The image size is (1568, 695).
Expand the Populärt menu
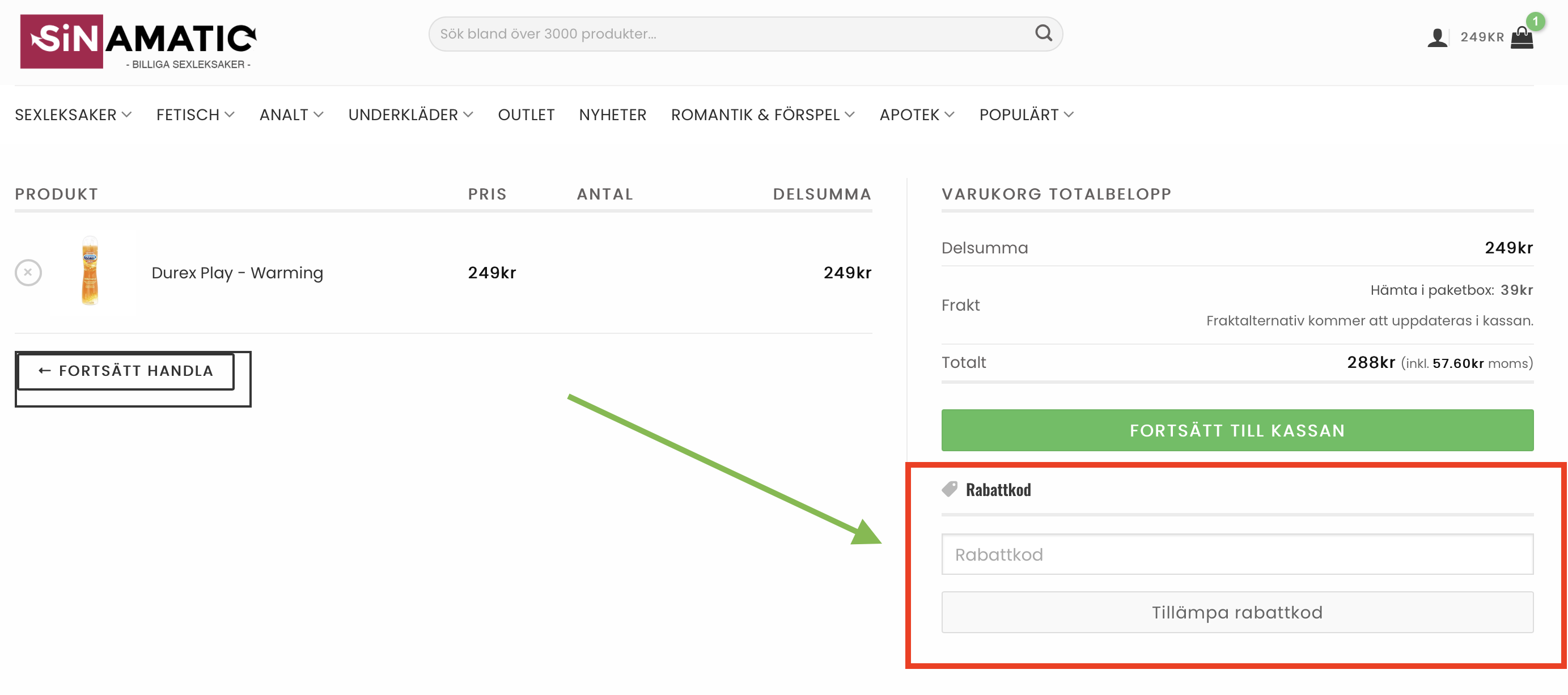(x=1026, y=115)
